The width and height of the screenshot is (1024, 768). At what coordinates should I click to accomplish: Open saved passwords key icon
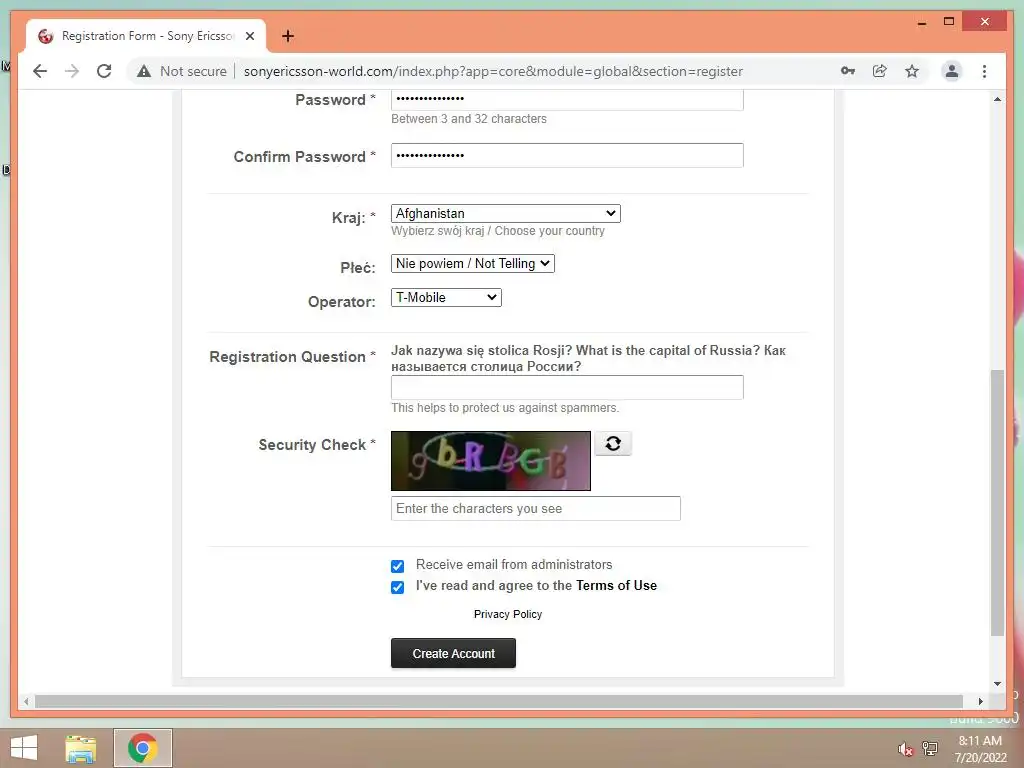[x=848, y=71]
